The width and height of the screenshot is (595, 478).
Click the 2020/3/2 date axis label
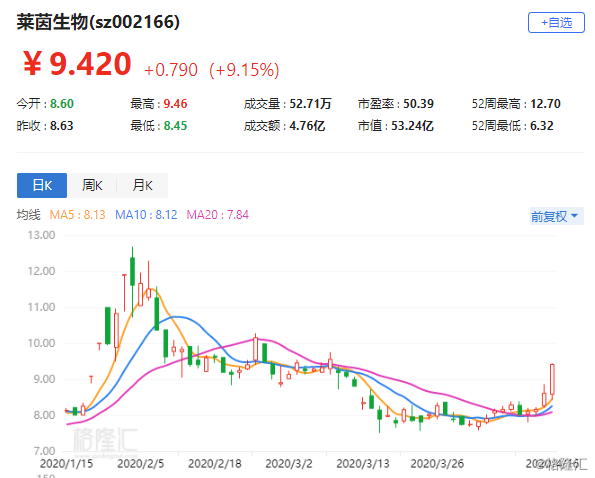point(289,464)
